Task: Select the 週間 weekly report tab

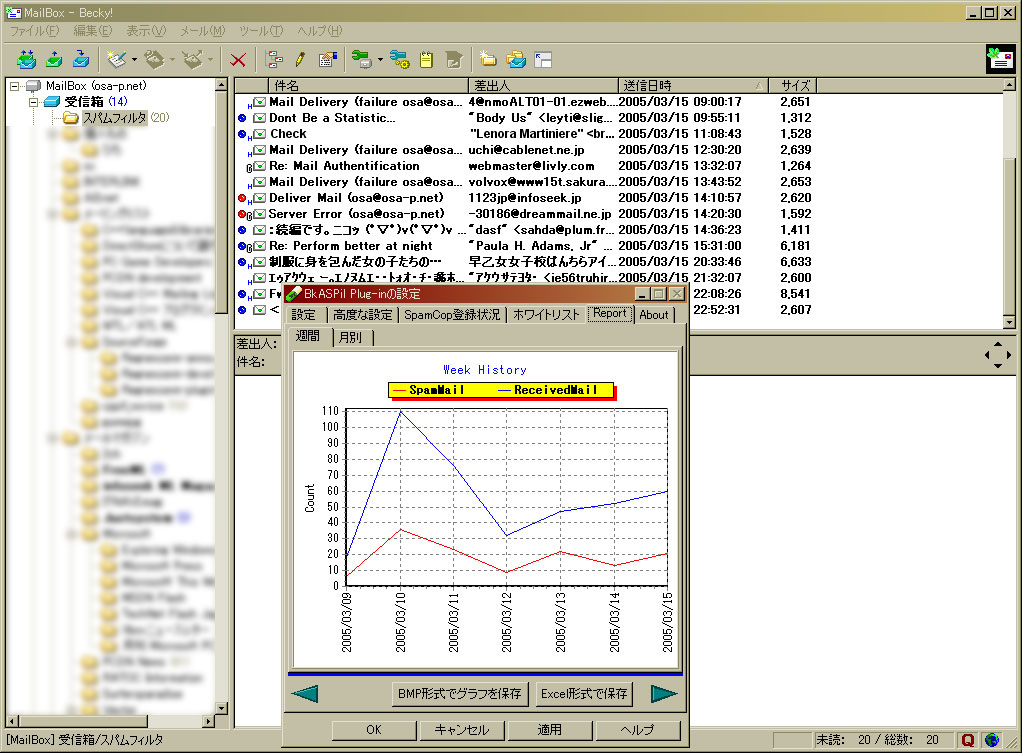Action: coord(308,336)
